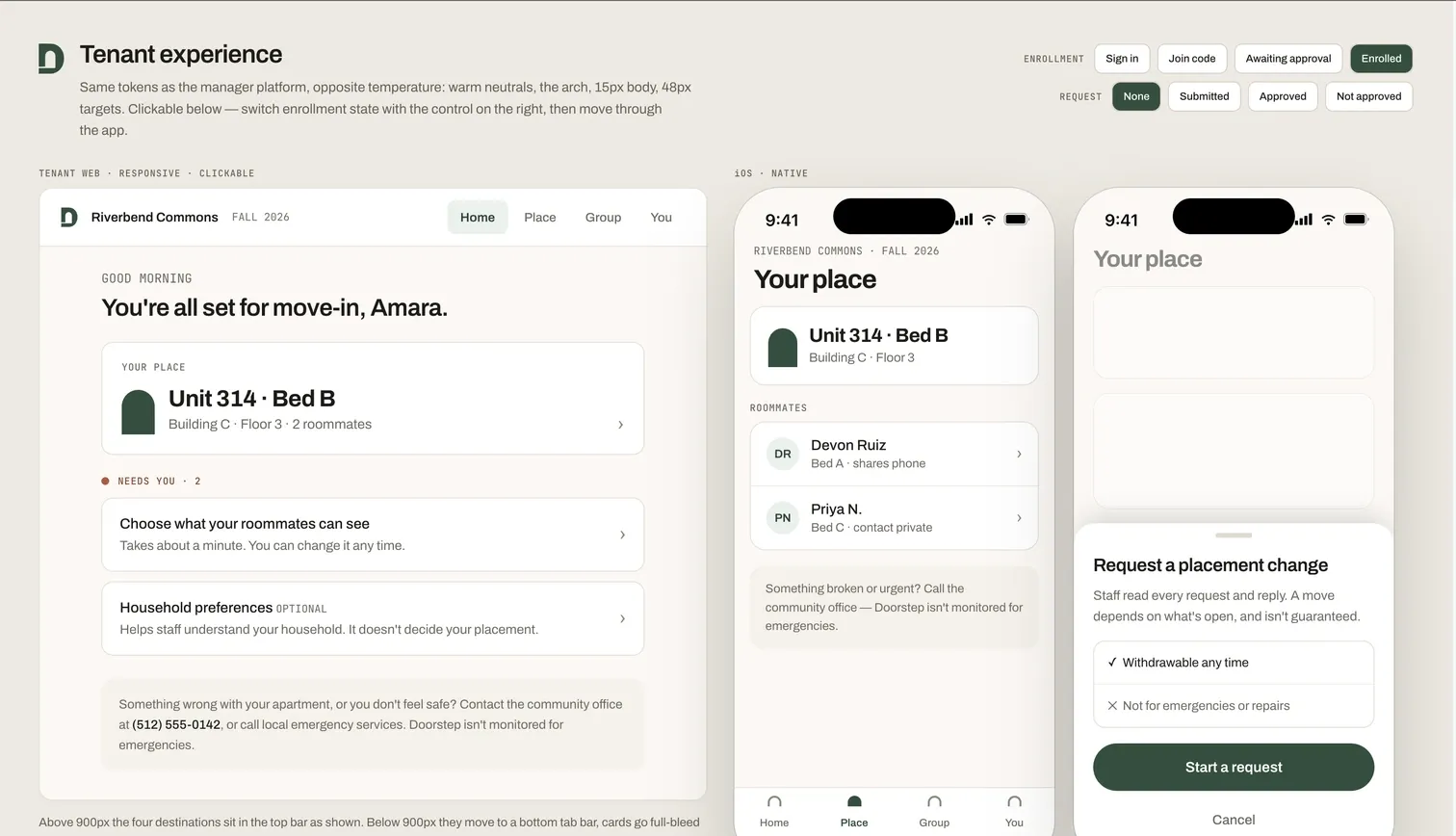
Task: Click the Building C · Floor 3 · 2 roommates text
Action: tap(270, 425)
